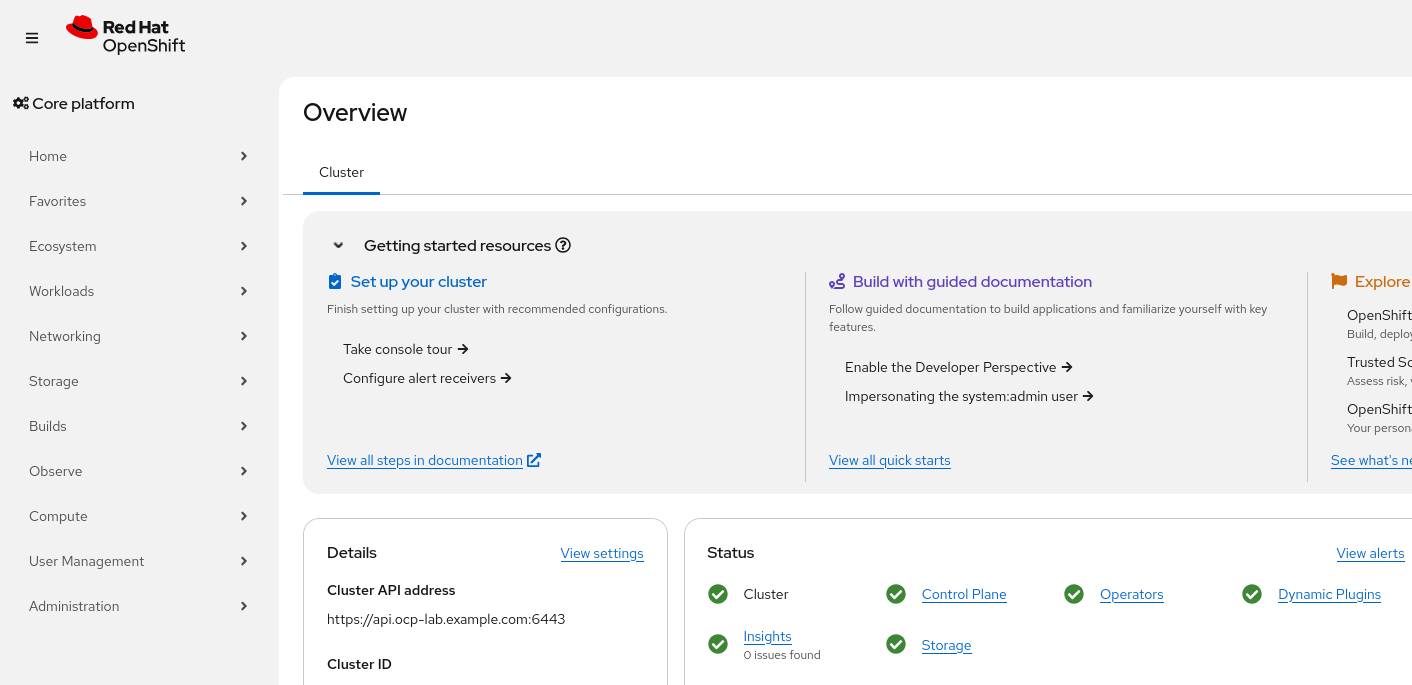Click the arrow icon after Configure alert receivers
Viewport: 1412px width, 685px height.
(506, 378)
